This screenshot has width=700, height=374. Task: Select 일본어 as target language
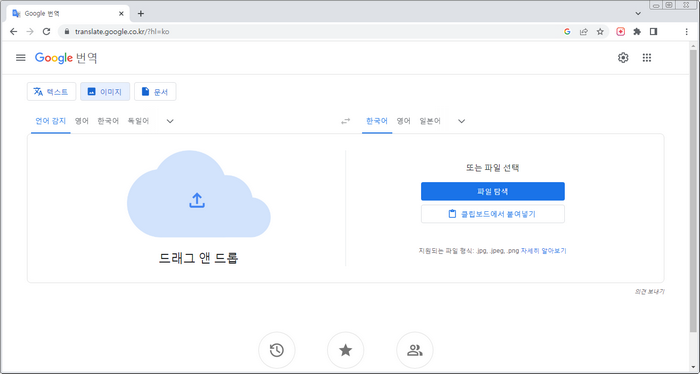click(430, 121)
